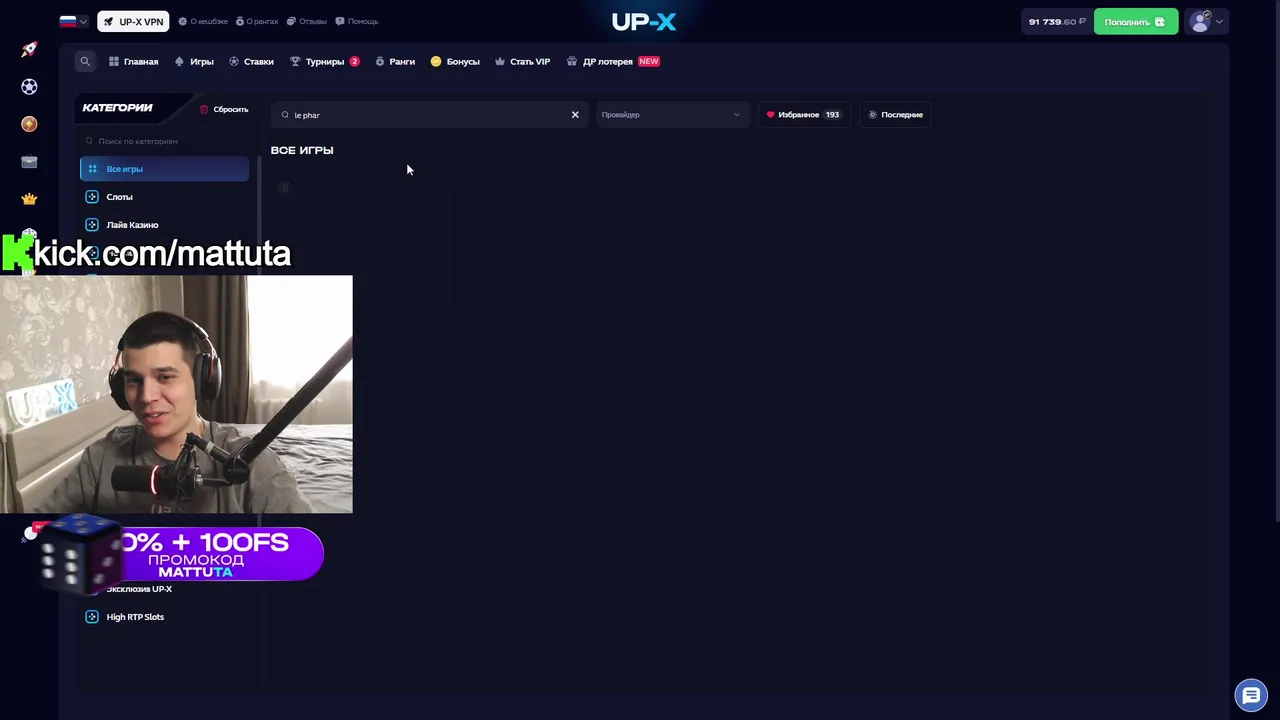Select the High RTP Slots category
Screen dimensions: 1280x720
pos(164,617)
